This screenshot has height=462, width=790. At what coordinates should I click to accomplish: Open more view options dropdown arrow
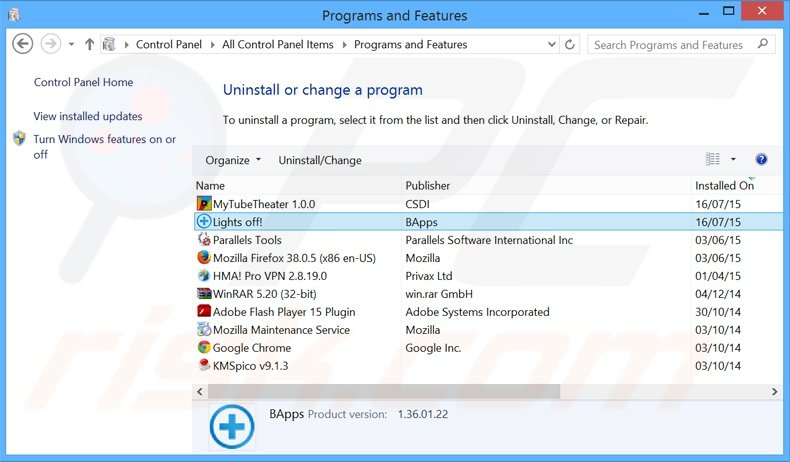pos(733,159)
